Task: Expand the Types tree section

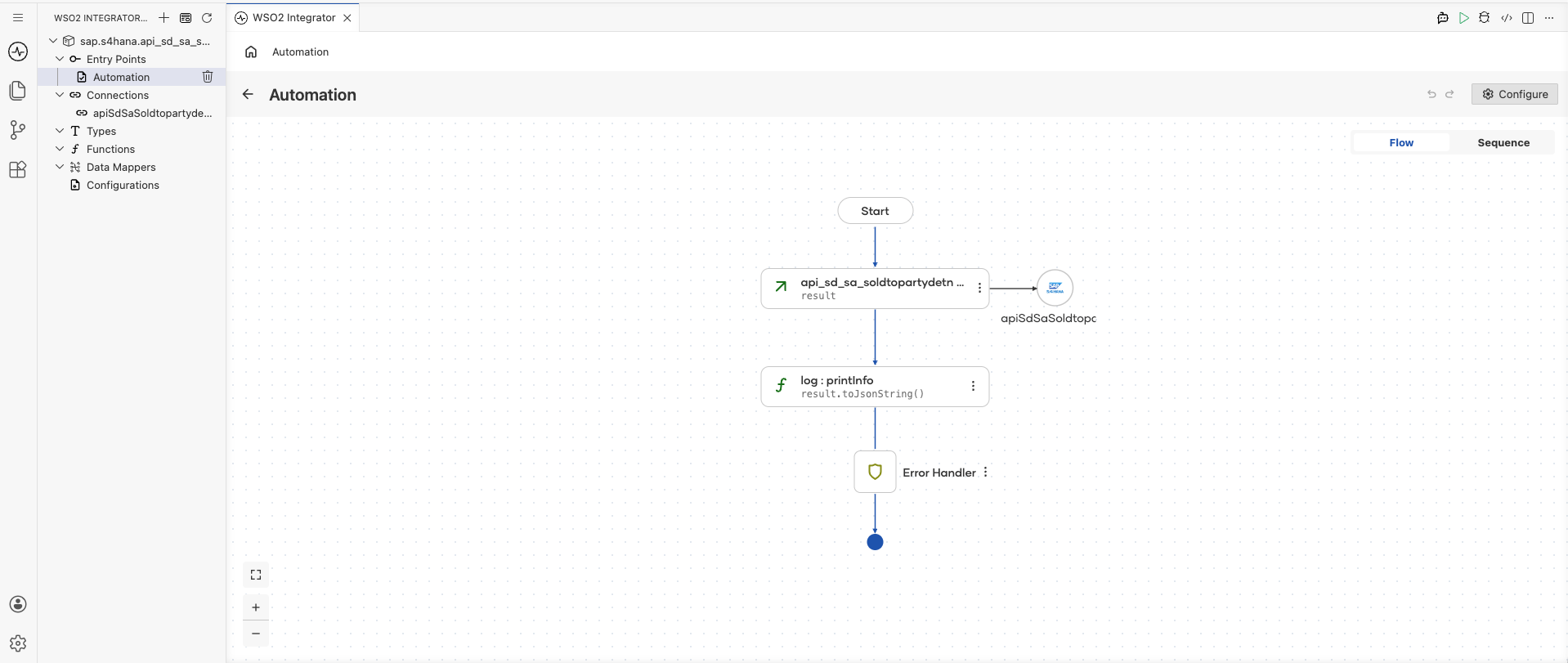Action: (60, 131)
